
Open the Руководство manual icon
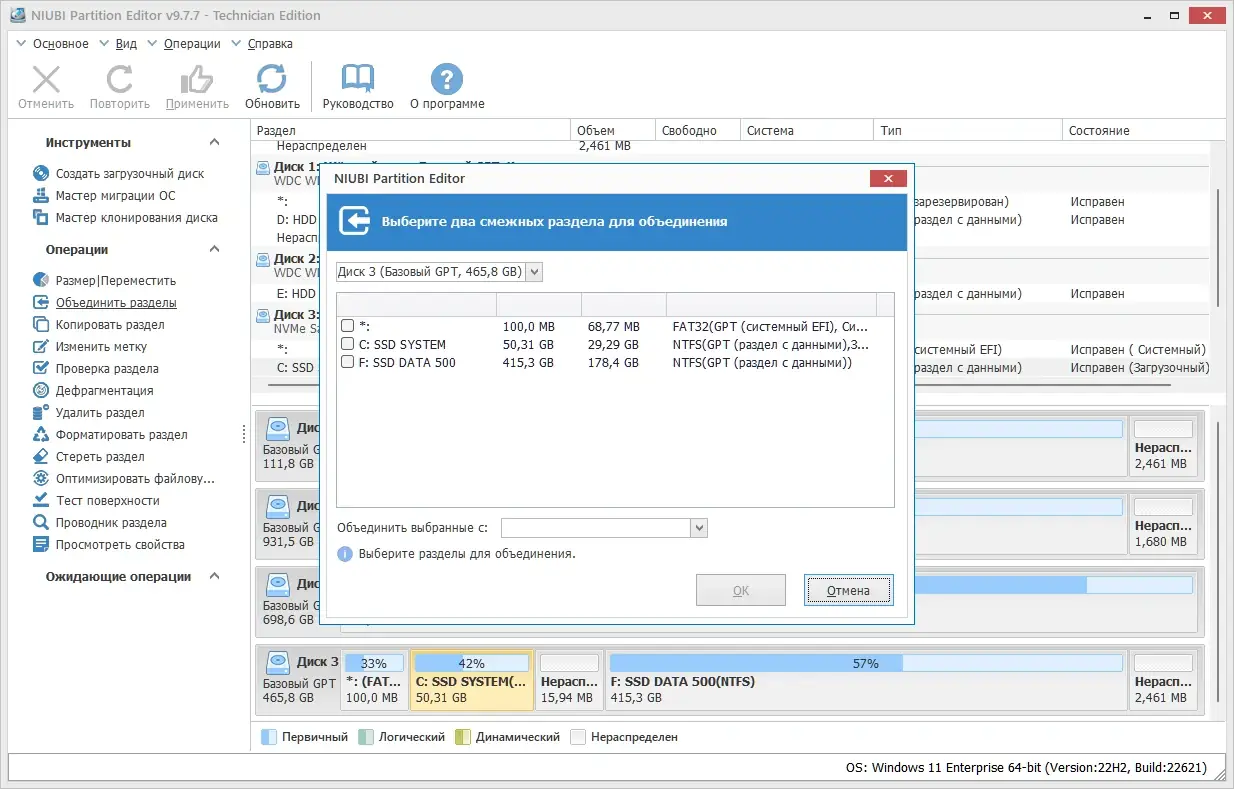[x=358, y=80]
